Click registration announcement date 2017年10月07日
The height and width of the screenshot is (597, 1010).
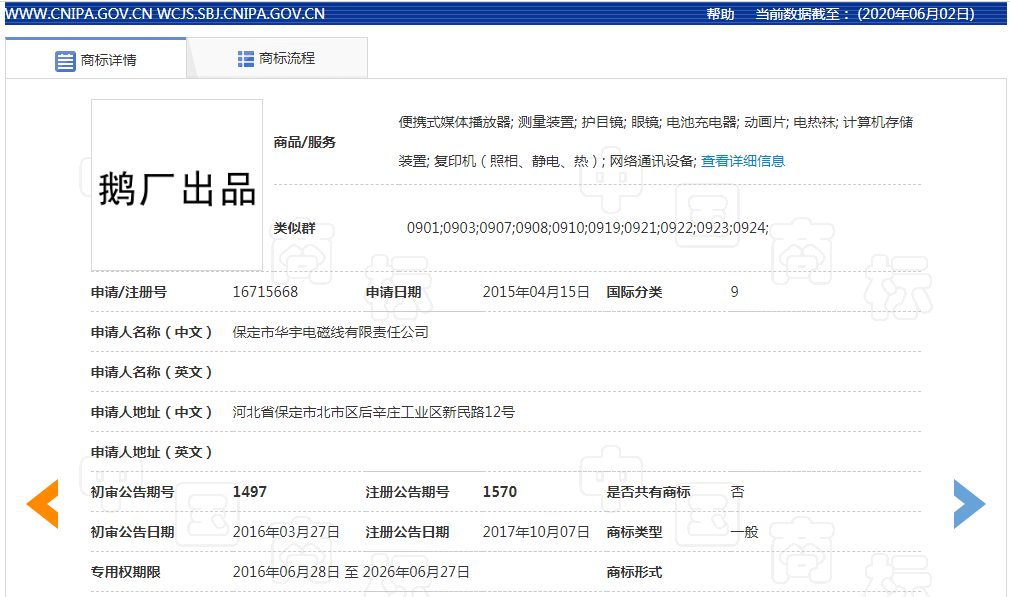tap(536, 532)
